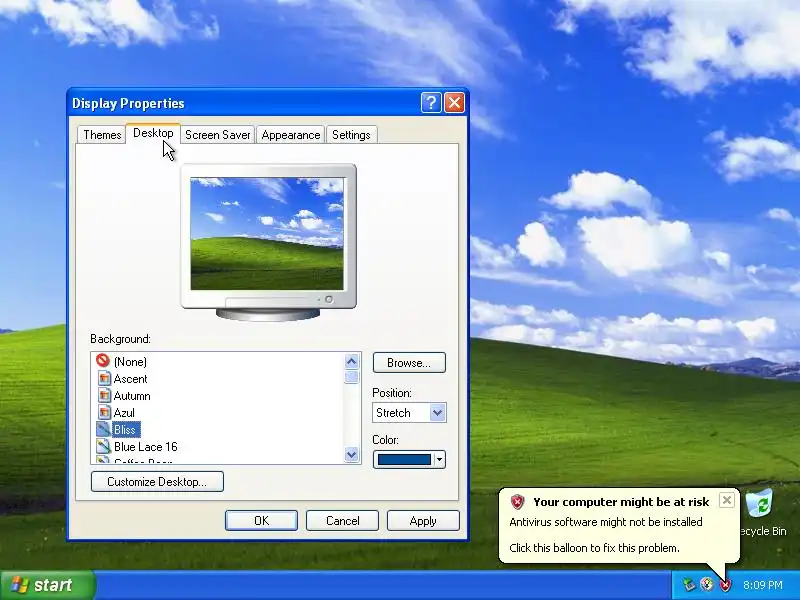
Task: Click the 8:09 PM taskbar clock
Action: click(763, 585)
